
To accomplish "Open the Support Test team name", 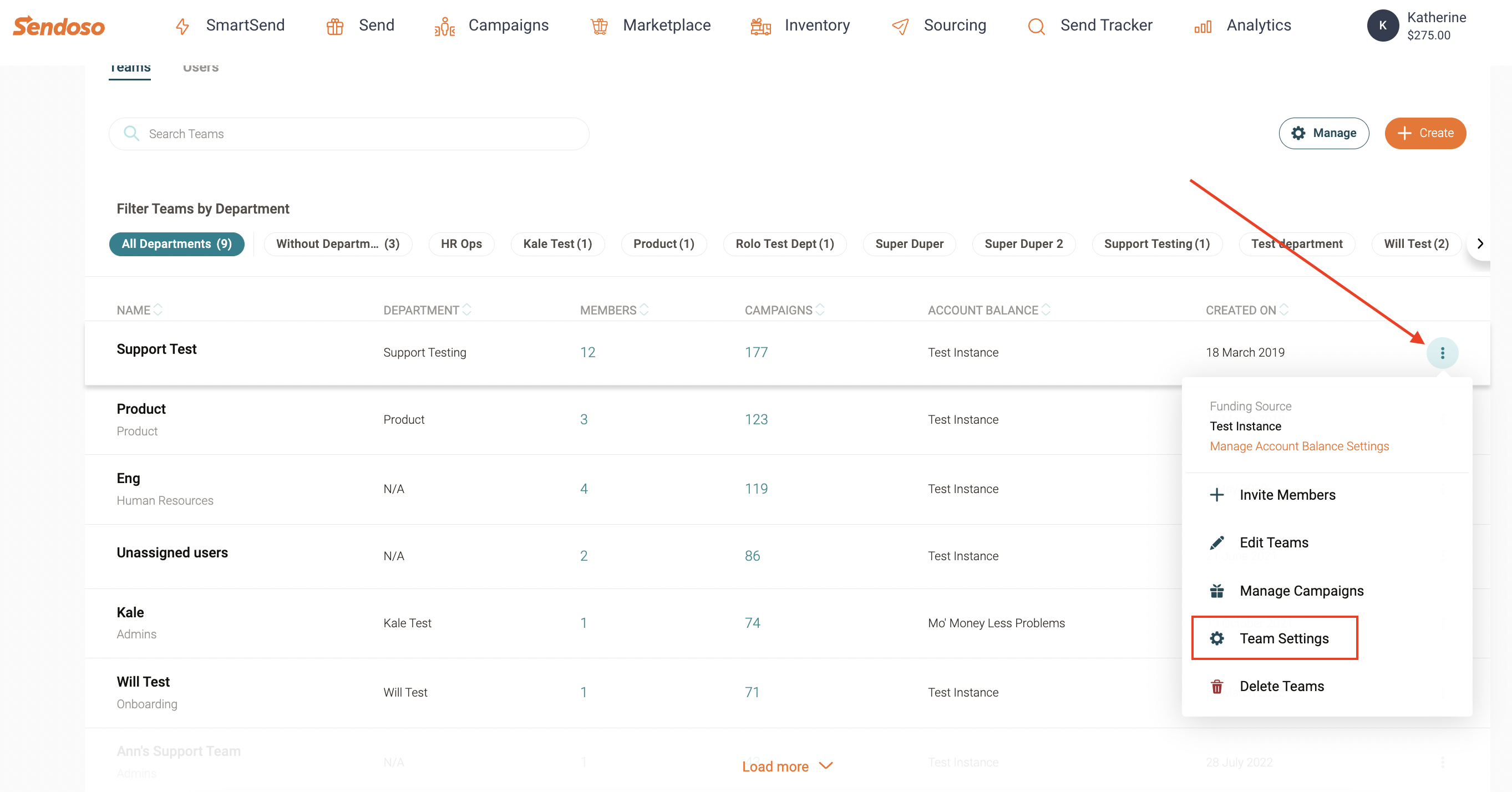I will [157, 349].
